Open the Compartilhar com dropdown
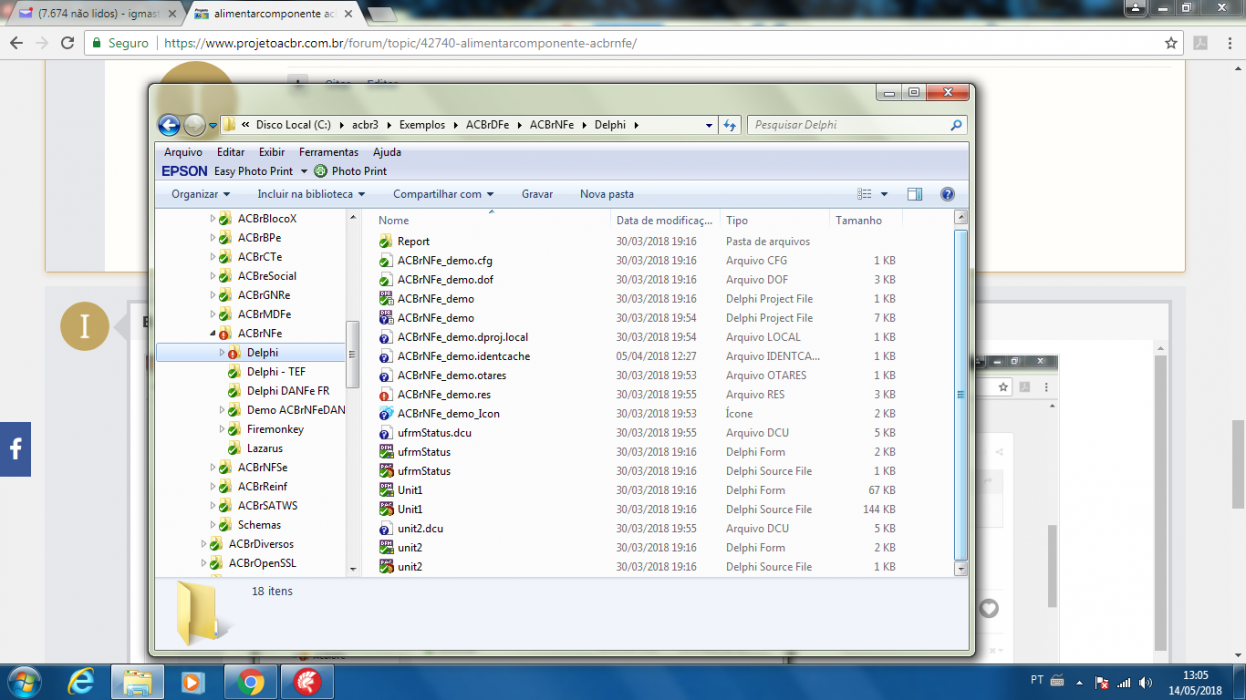The height and width of the screenshot is (700, 1246). coord(442,194)
